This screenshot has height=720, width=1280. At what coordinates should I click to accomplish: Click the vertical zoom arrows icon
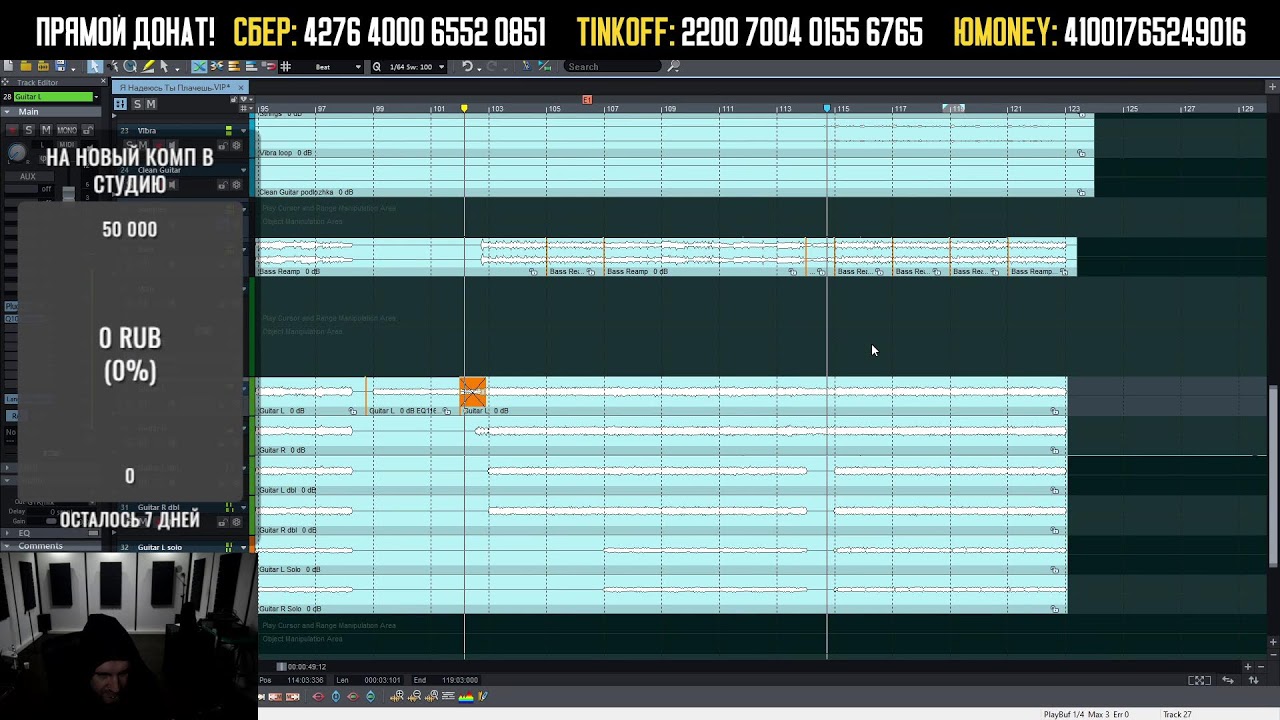tap(1254, 680)
